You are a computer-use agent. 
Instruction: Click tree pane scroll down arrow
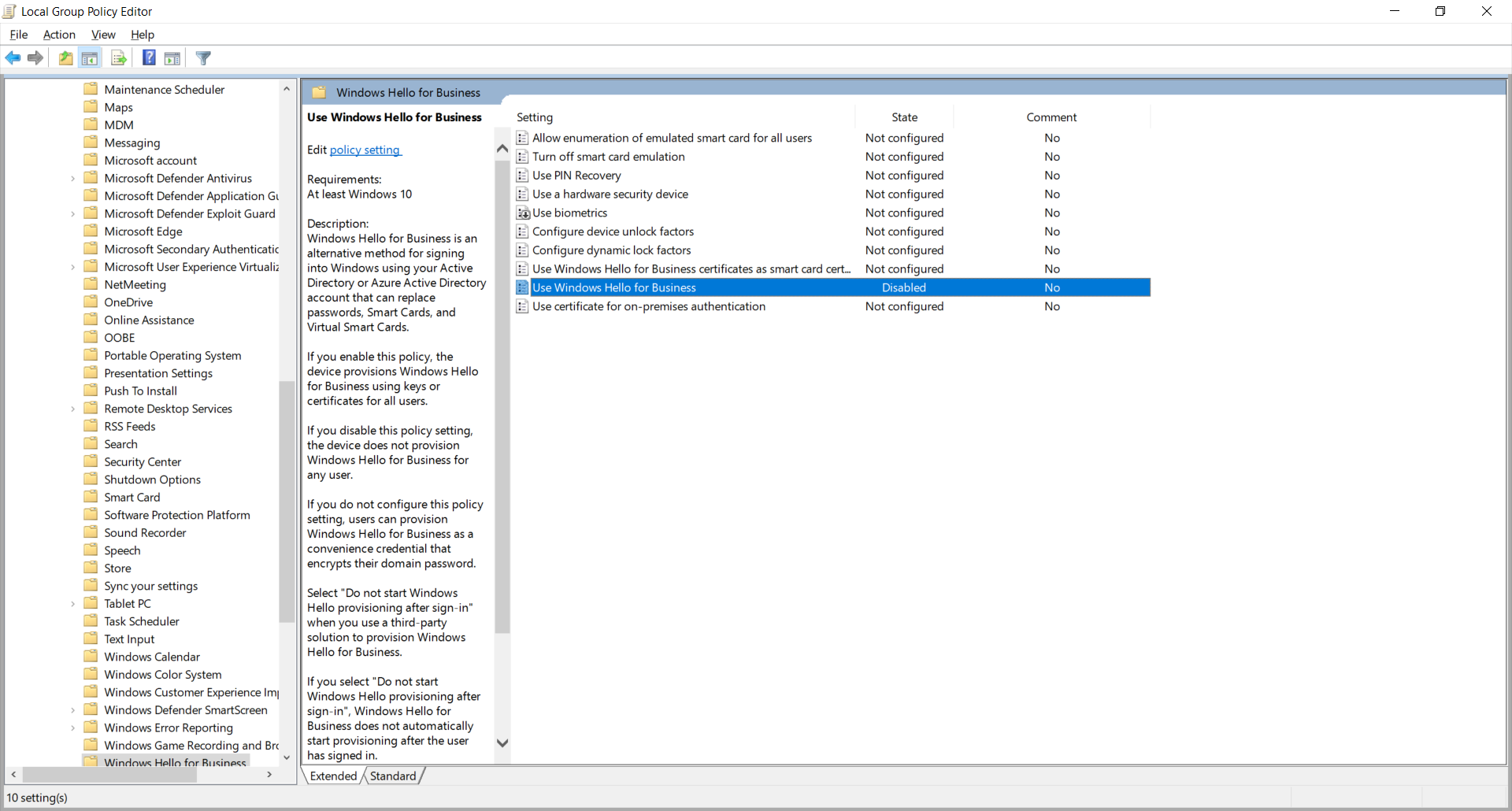tap(287, 757)
